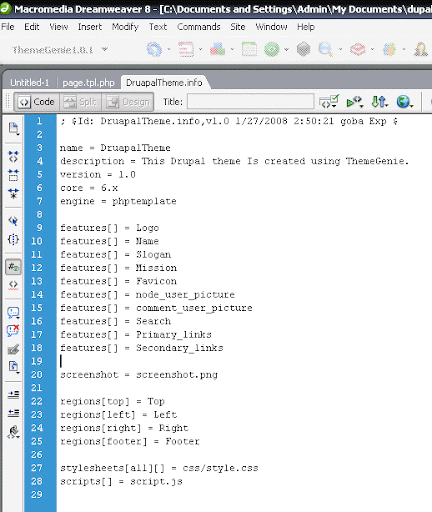Switch to the page.tpl.php tab
Image resolution: width=432 pixels, height=512 pixels.
pyautogui.click(x=88, y=82)
